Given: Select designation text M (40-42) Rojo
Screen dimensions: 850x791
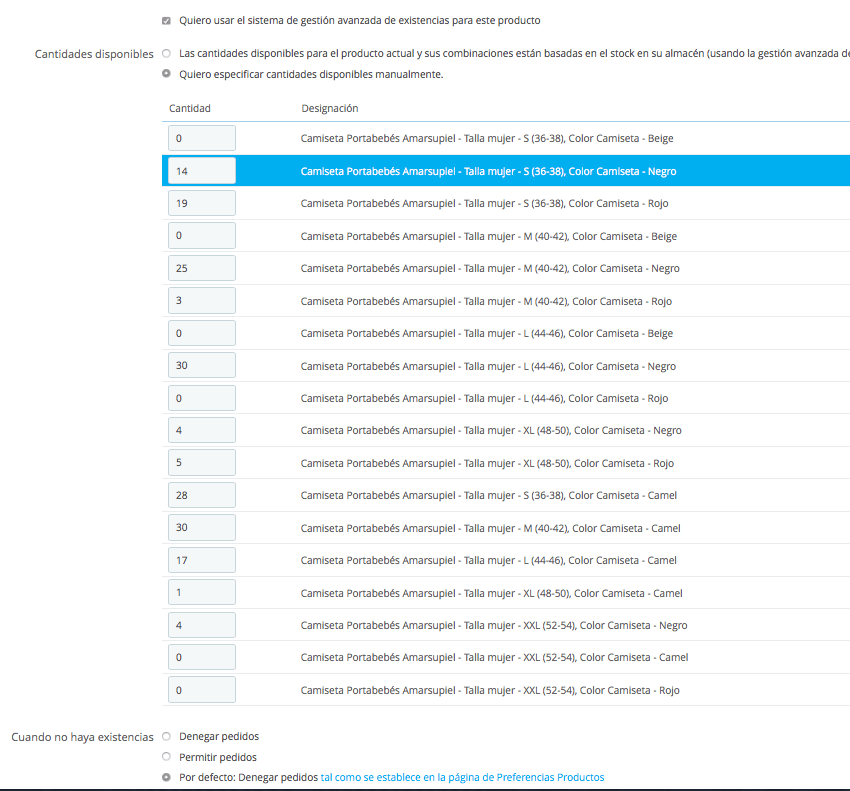Looking at the screenshot, I should tap(486, 301).
